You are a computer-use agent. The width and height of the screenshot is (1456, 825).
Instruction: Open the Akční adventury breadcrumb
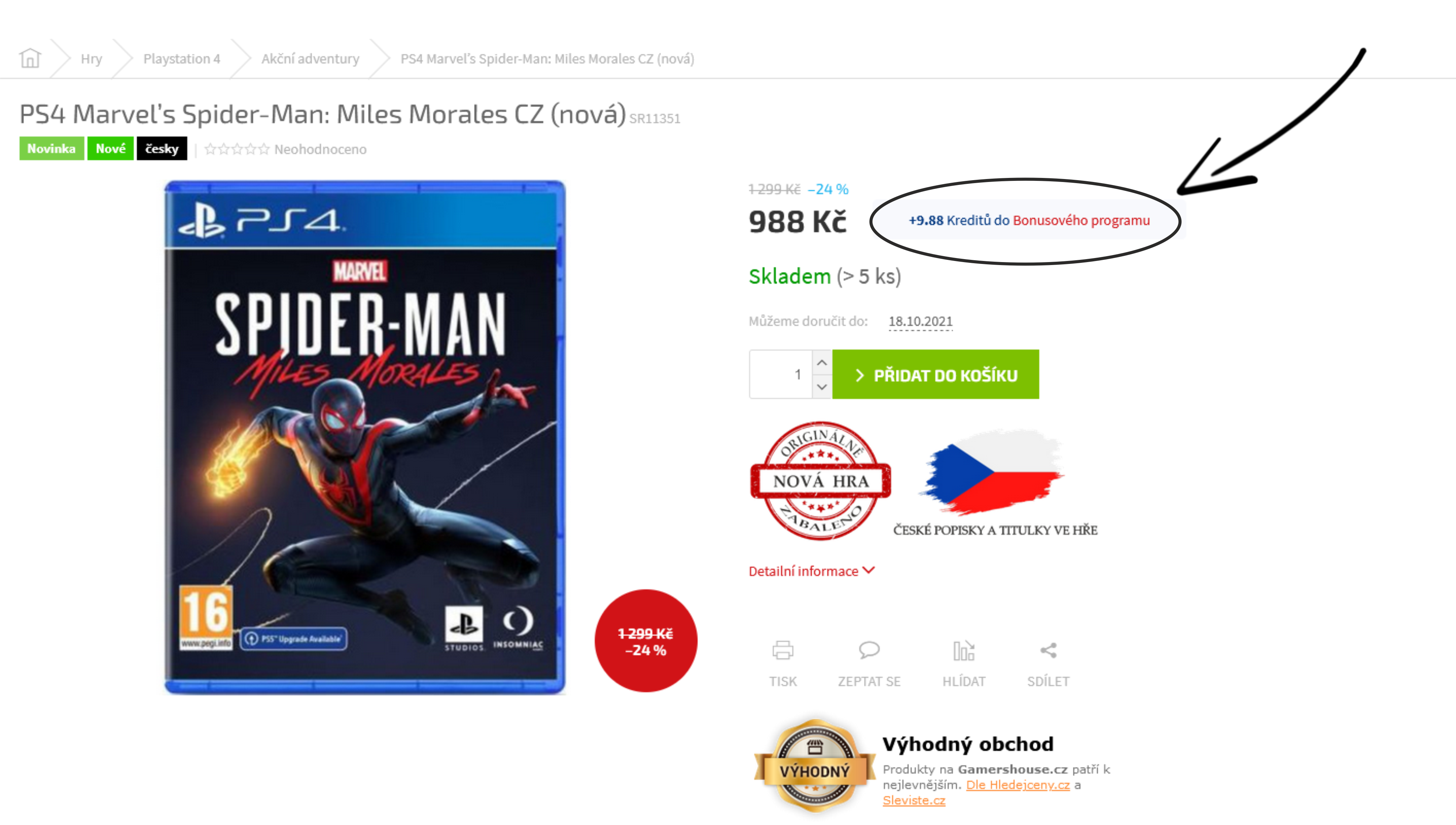point(310,59)
